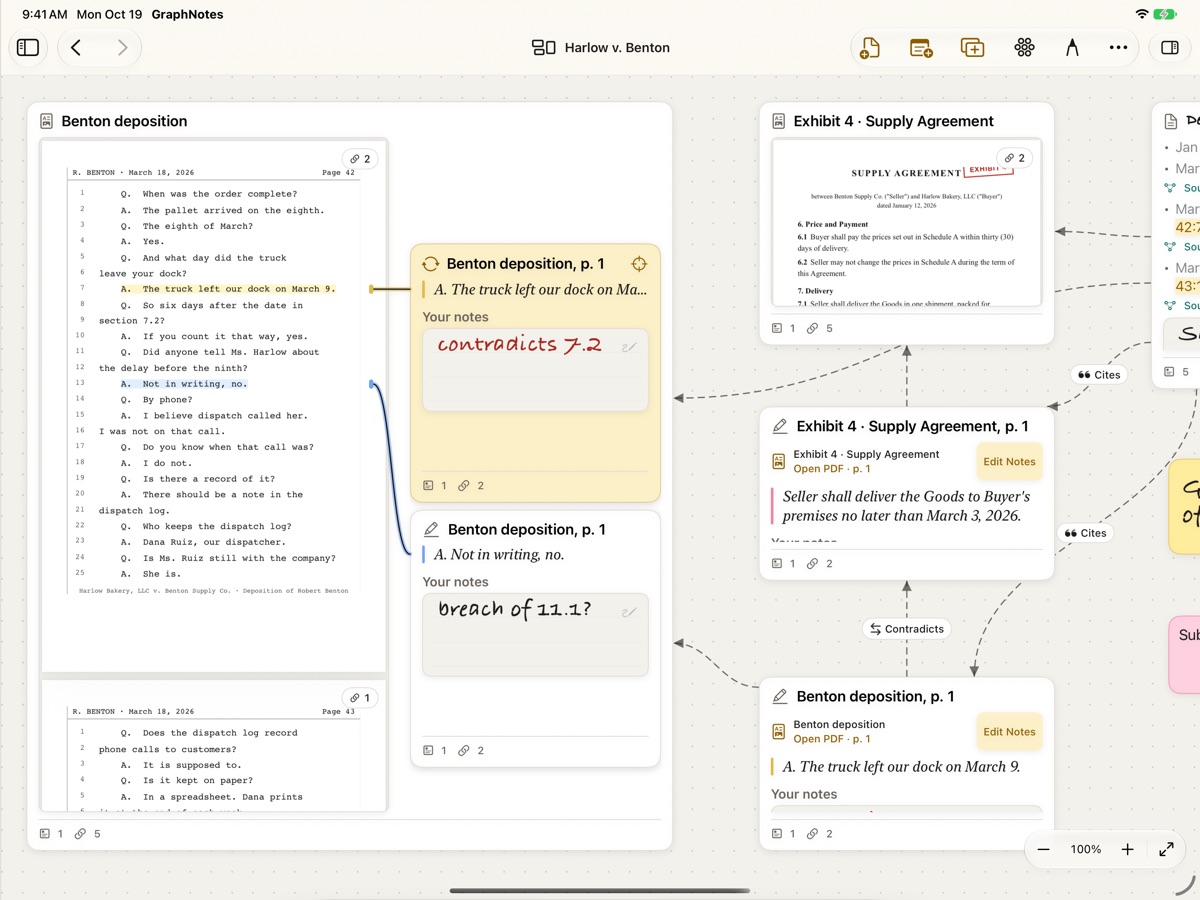Click 'Exhibit 4 · Supply Agreement' card title
The image size is (1200, 900).
point(893,121)
